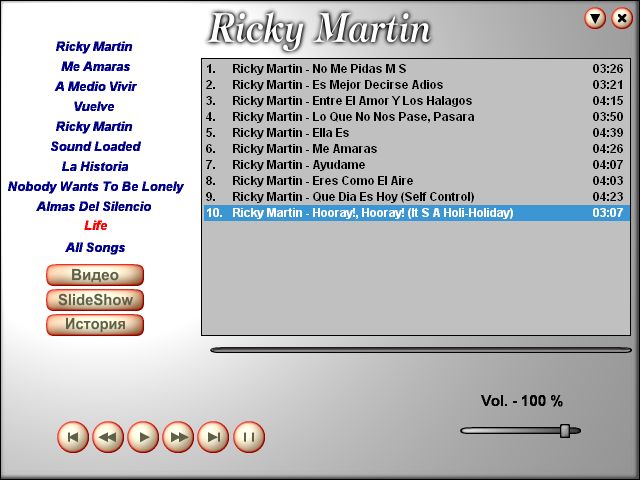Close the player with the X icon
640x480 pixels.
tap(622, 18)
